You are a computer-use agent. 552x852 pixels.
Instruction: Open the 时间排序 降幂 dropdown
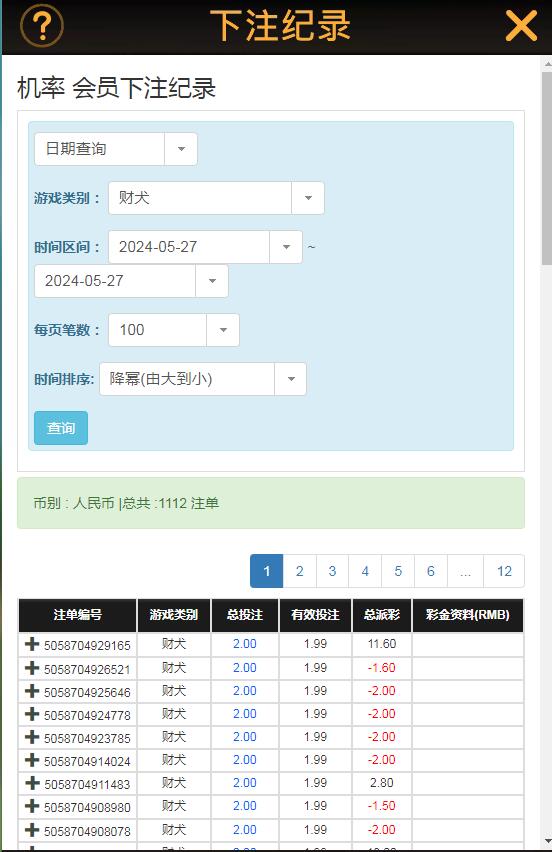pos(203,379)
